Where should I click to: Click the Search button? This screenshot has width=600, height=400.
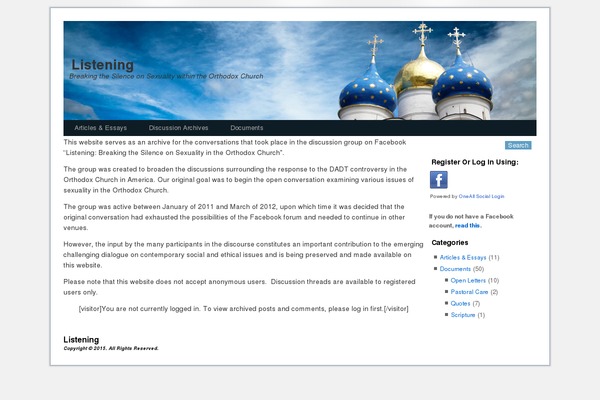(x=518, y=145)
